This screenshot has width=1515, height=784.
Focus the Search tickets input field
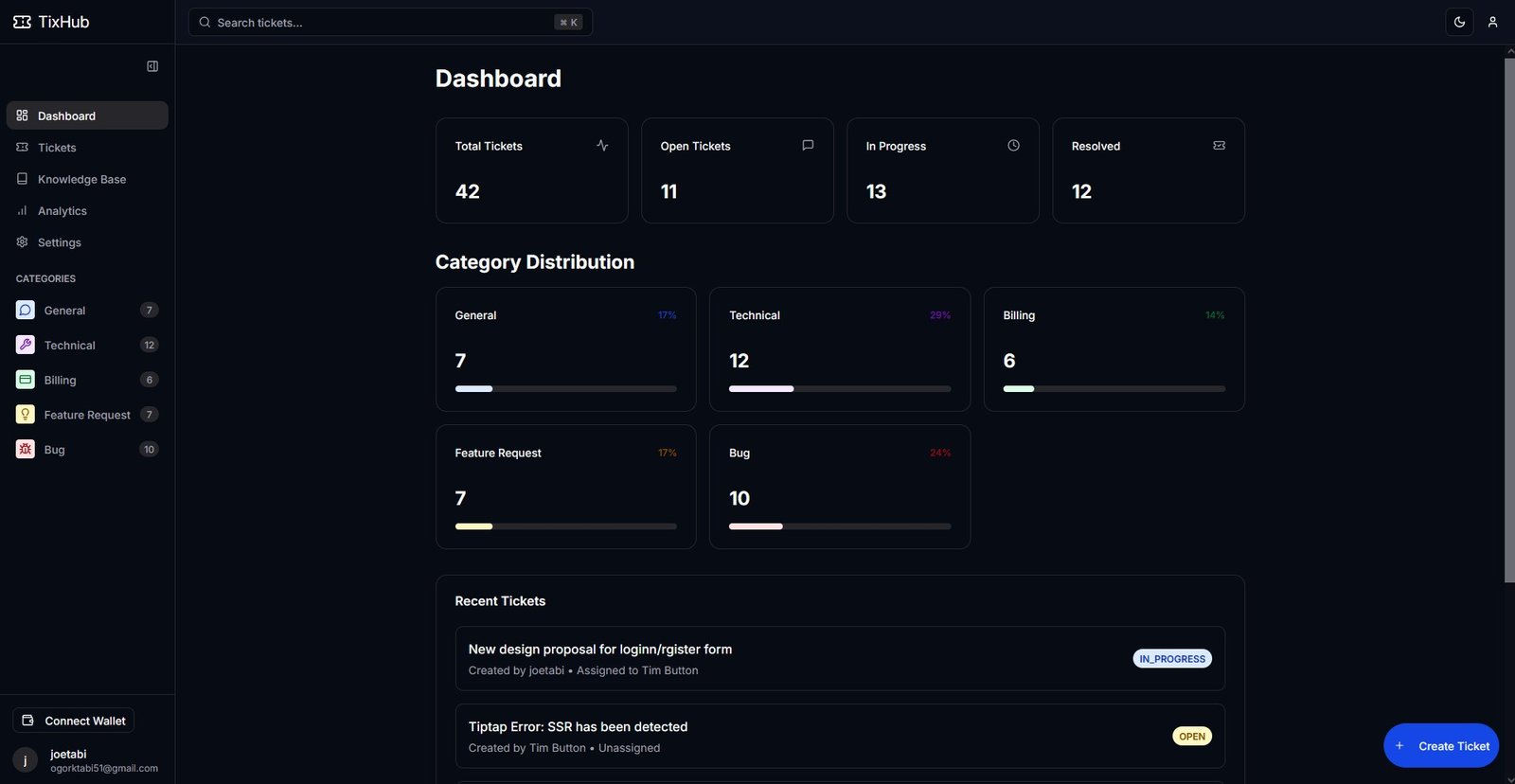(390, 22)
